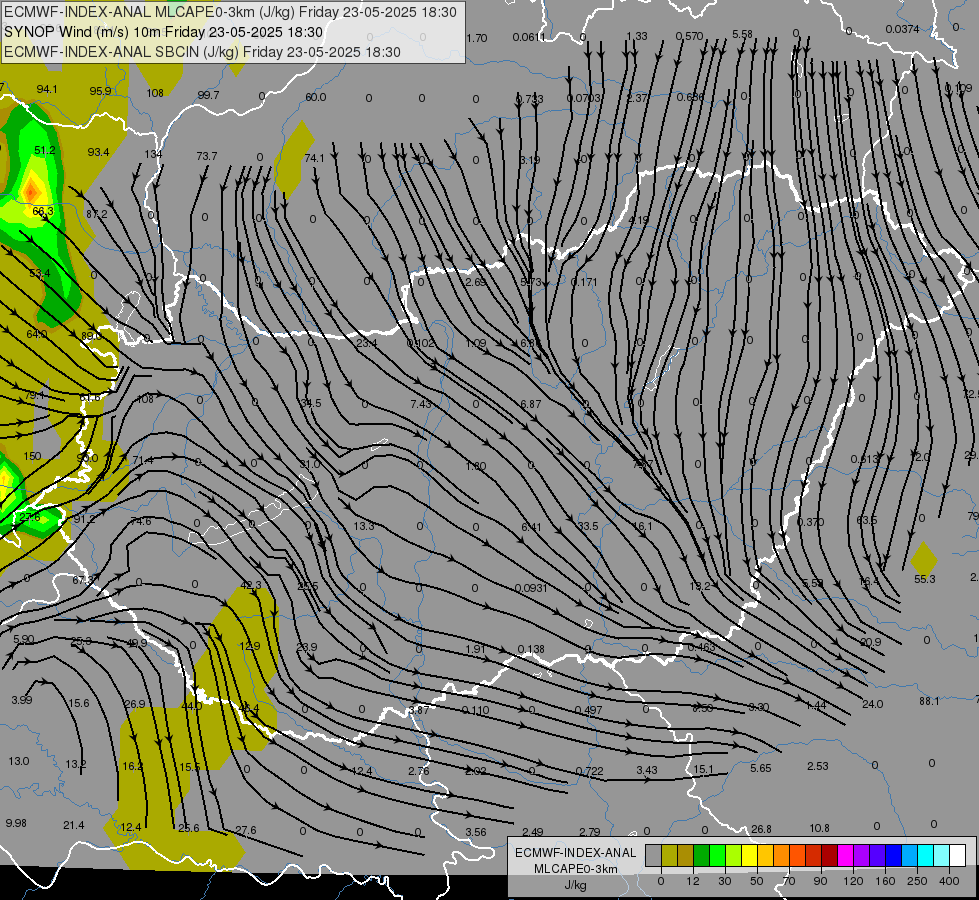Click the map value 3.87
The image size is (979, 900).
click(419, 710)
